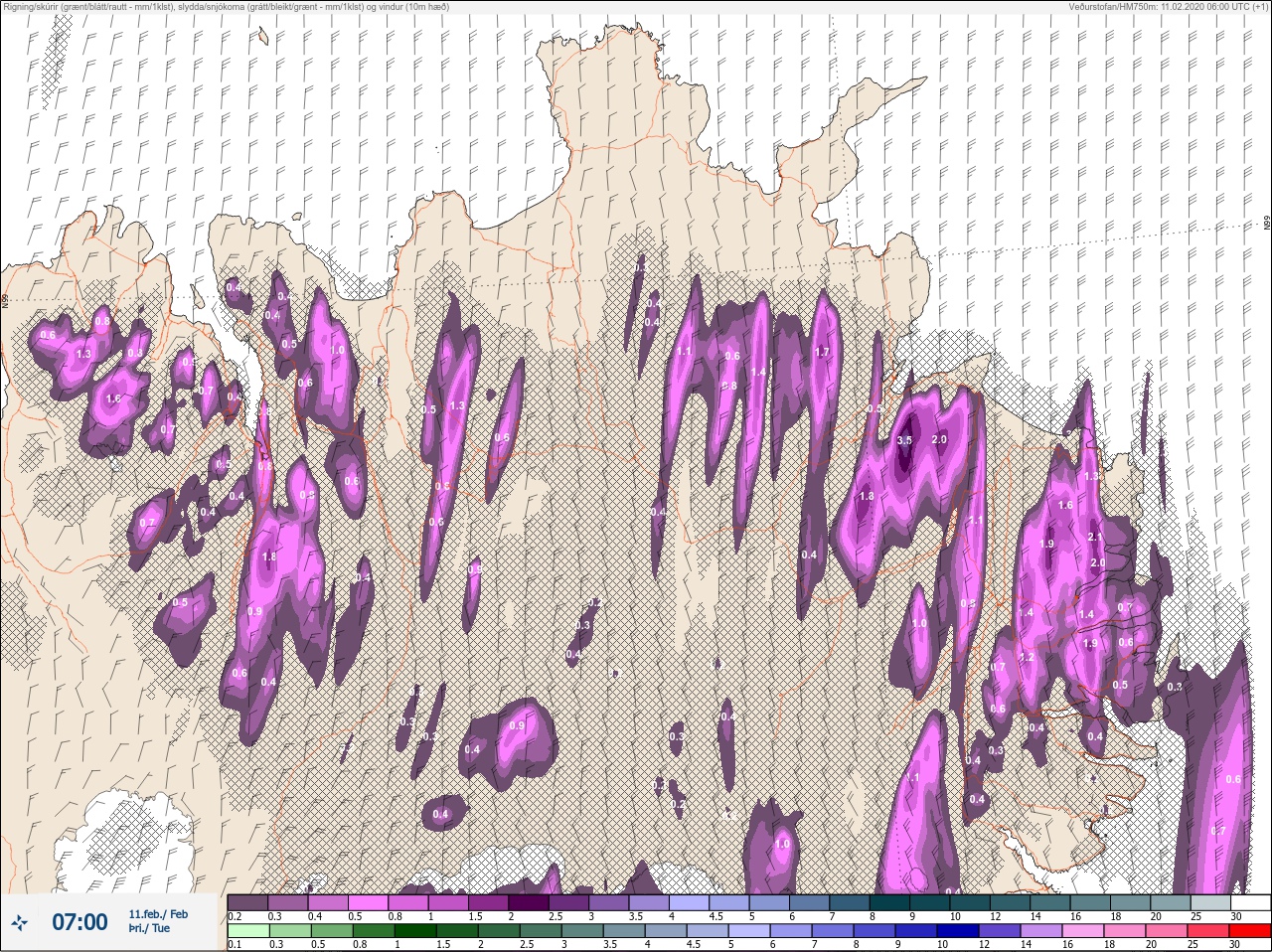Click the '11.feb./ Feb' date text
Screen dimensions: 1272x952
158,913
